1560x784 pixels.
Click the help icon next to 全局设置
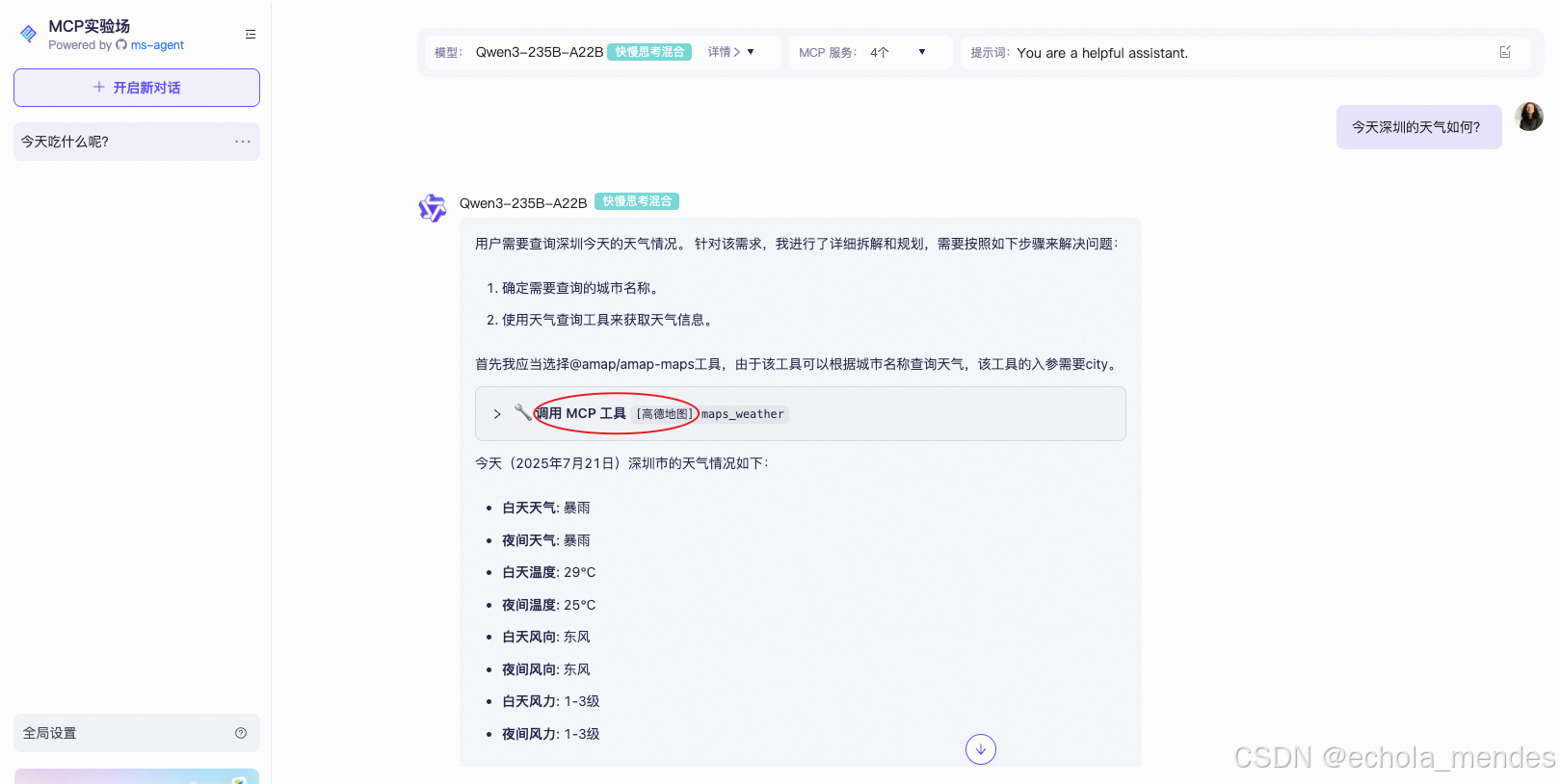241,733
